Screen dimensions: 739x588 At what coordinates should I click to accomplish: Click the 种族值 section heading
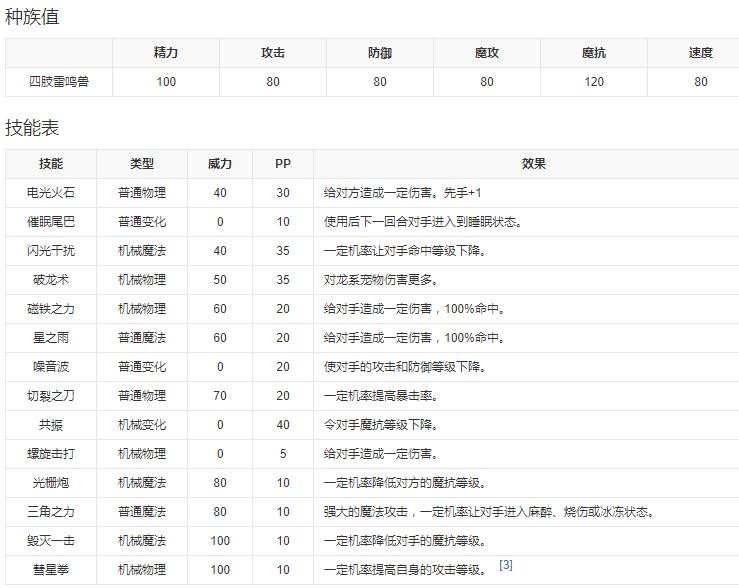32,16
